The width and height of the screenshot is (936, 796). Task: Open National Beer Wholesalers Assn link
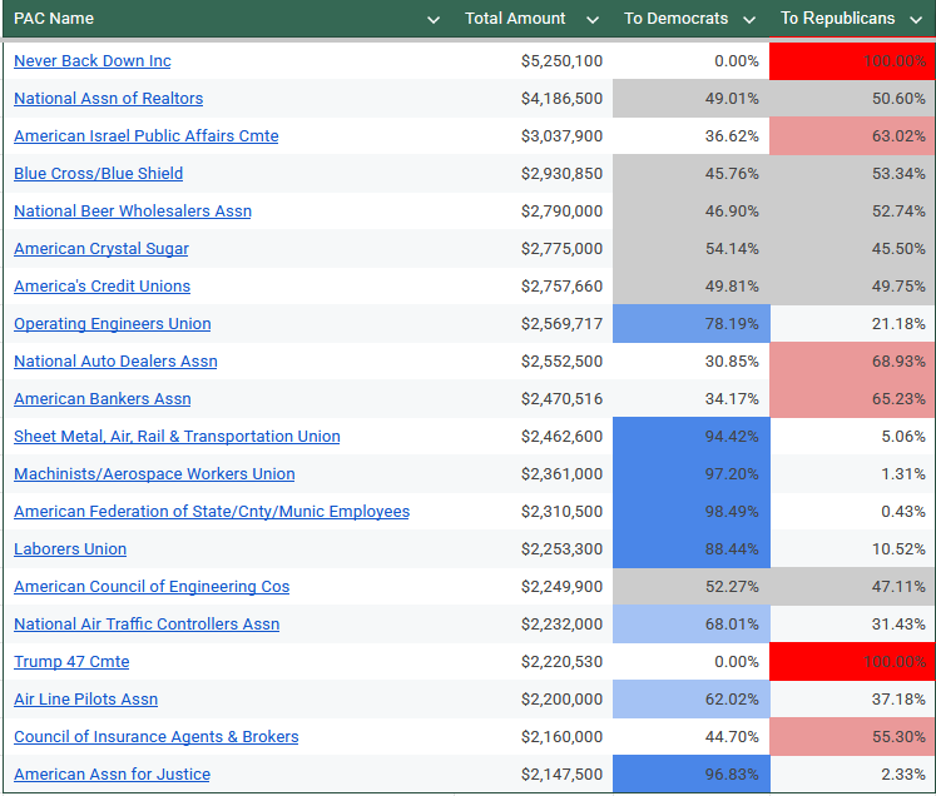click(x=133, y=211)
